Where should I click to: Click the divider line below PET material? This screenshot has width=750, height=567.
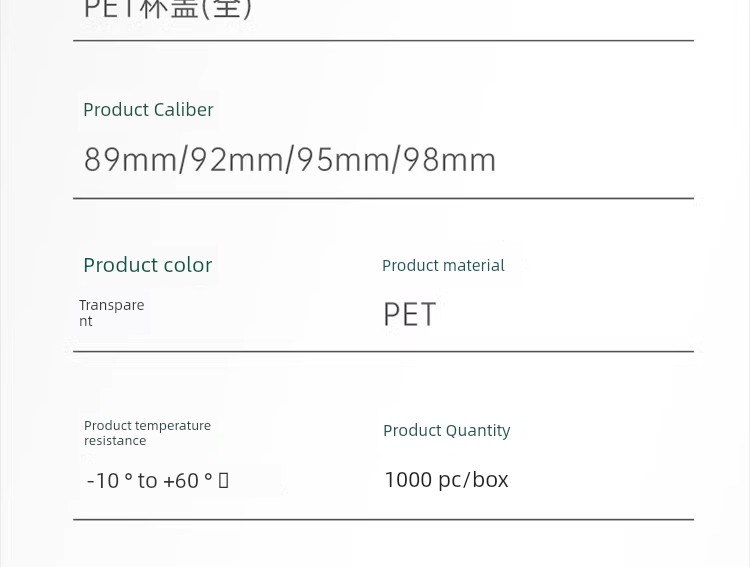click(x=384, y=352)
